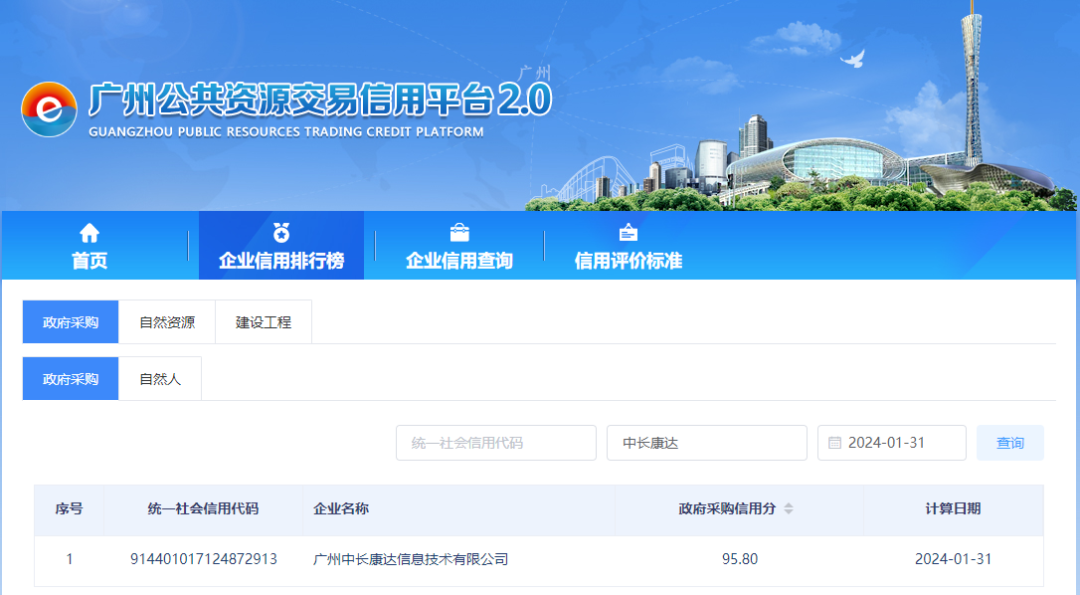Click the company name 广州中长康达信息技术有限公司
Screen dimensions: 1080x595
[x=411, y=559]
